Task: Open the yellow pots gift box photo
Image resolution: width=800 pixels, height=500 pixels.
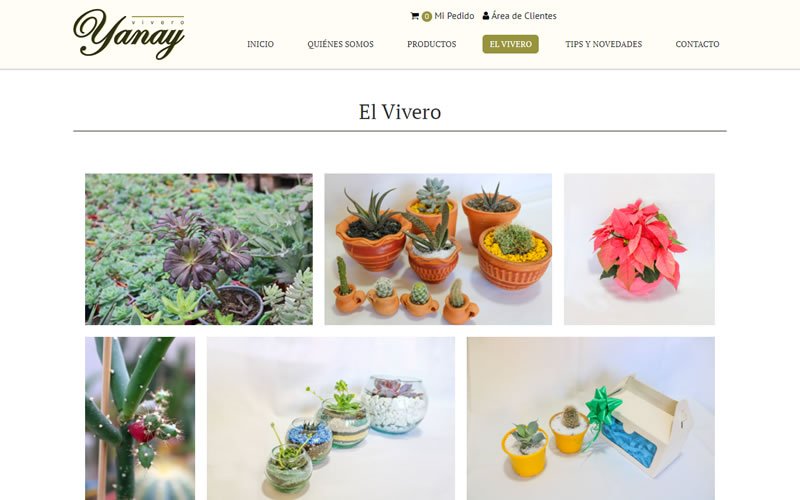Action: pos(591,418)
